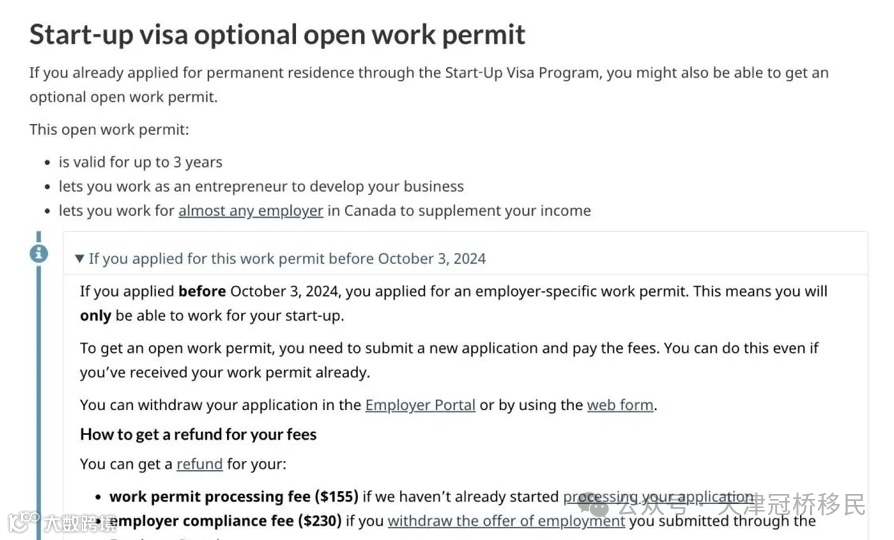
Task: Open the 'refund' link
Action: tap(200, 464)
